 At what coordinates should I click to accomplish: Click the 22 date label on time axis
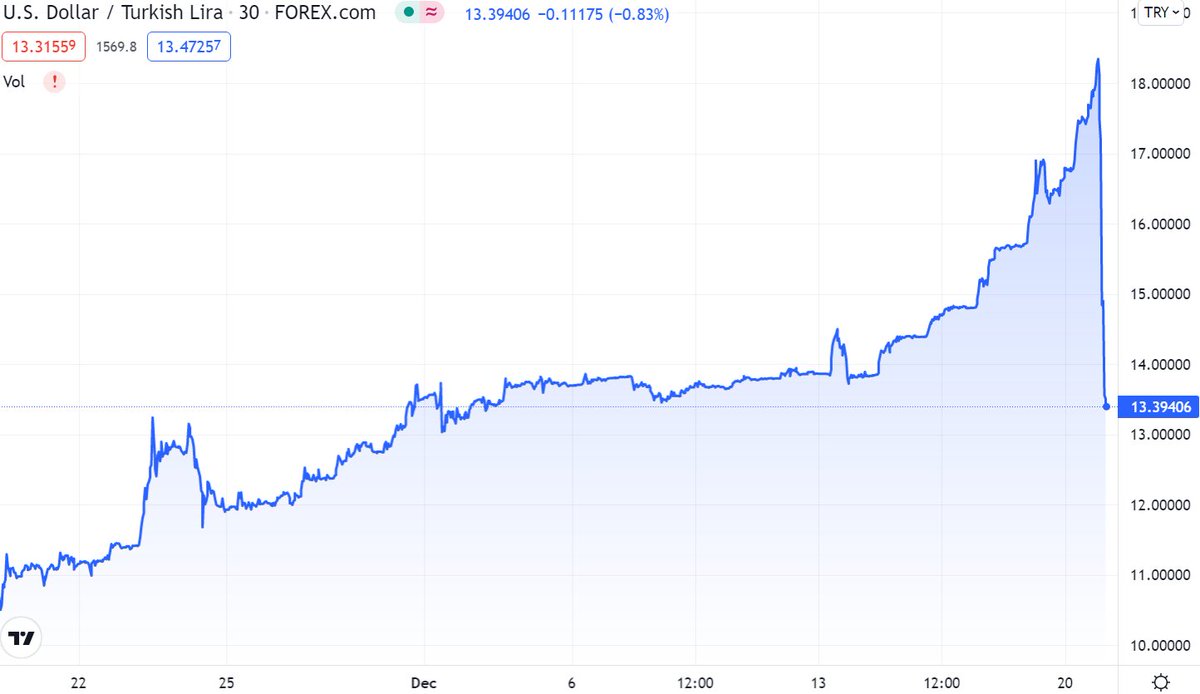(79, 682)
